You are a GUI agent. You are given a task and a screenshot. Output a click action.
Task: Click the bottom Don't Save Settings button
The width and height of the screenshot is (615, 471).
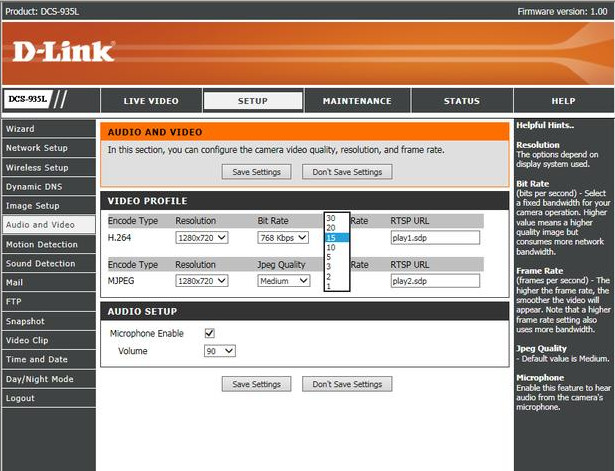(347, 384)
